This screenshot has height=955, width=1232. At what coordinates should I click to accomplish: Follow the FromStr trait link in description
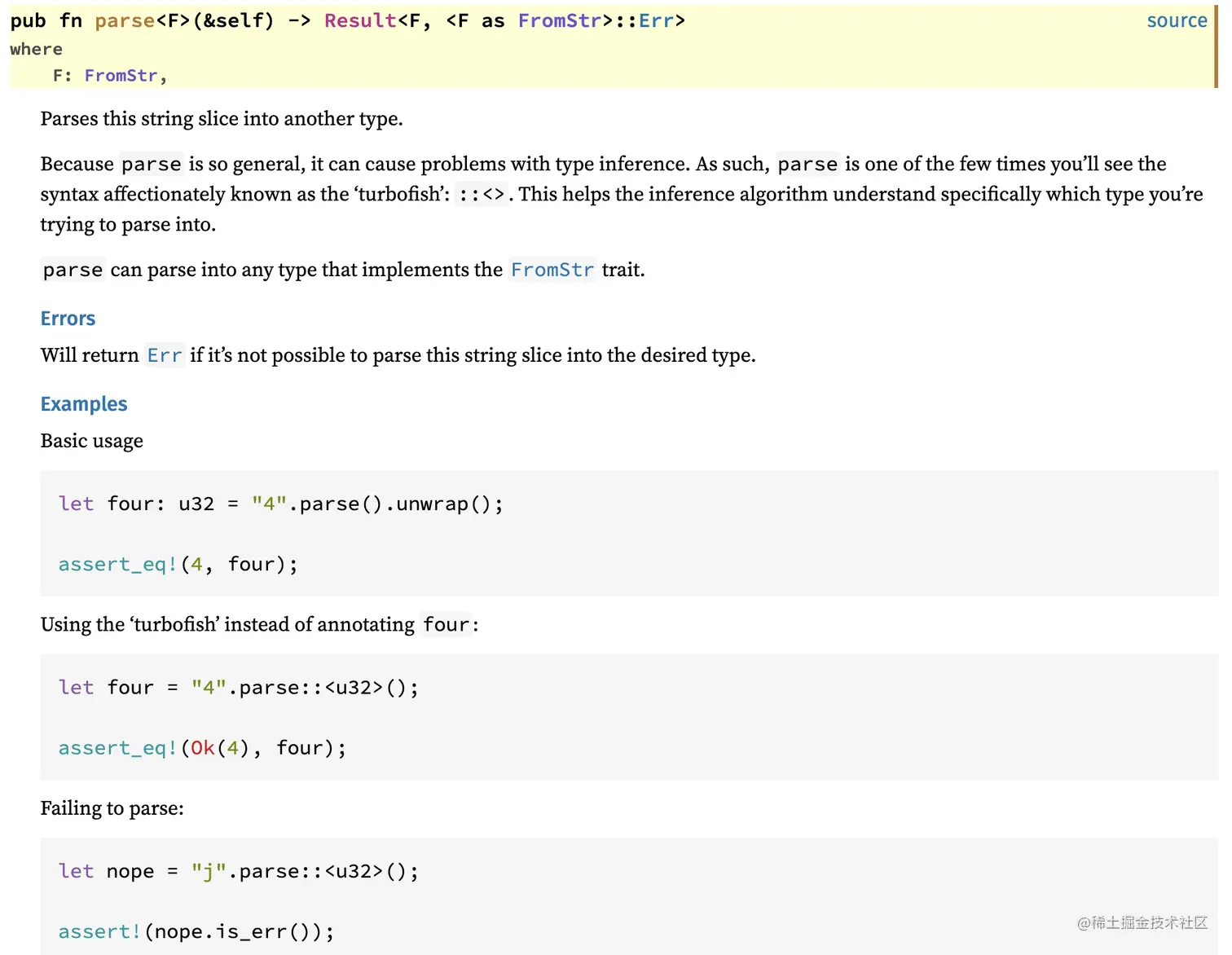pos(552,270)
